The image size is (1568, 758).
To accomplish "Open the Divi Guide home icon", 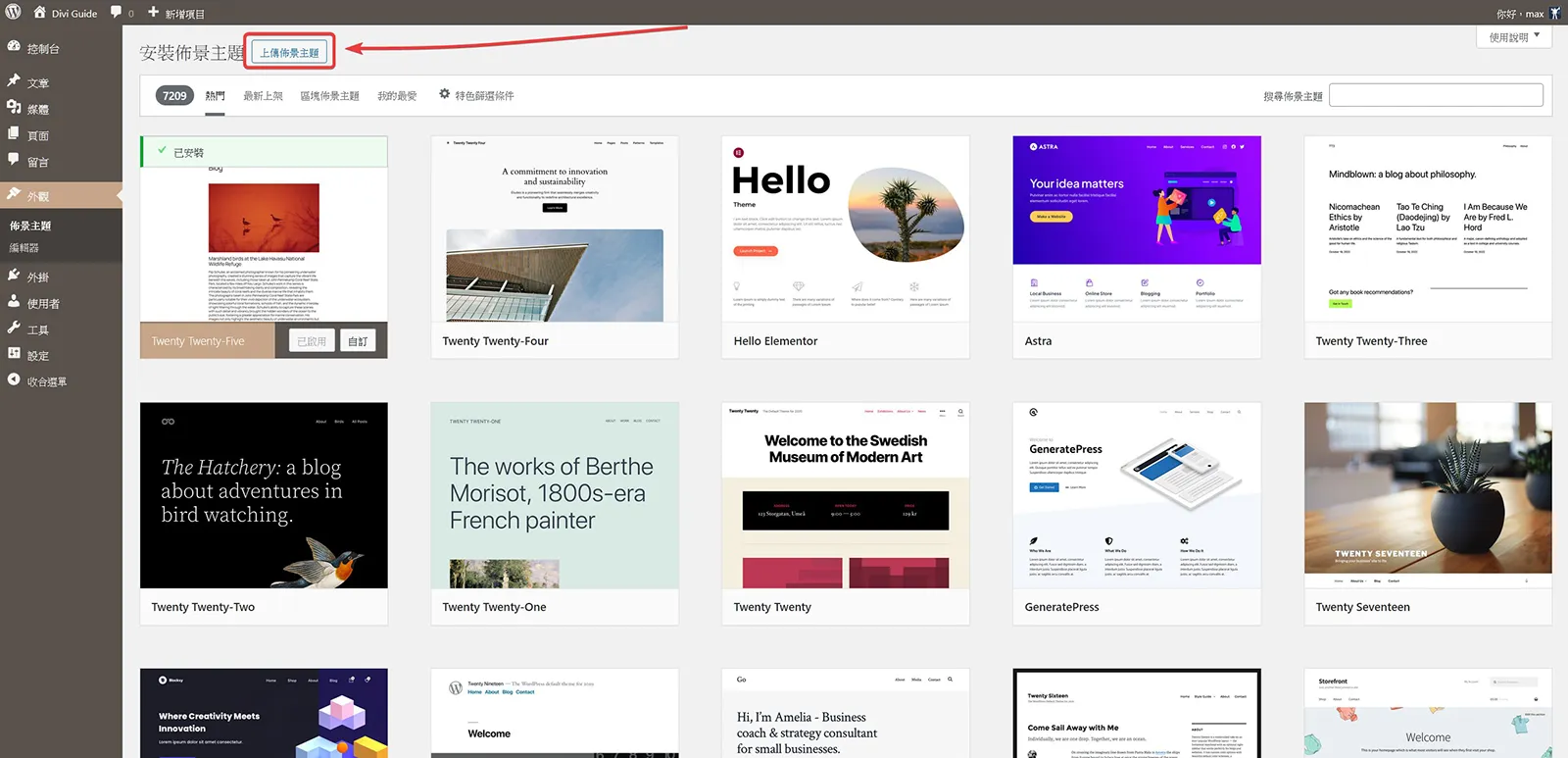I will pos(40,13).
